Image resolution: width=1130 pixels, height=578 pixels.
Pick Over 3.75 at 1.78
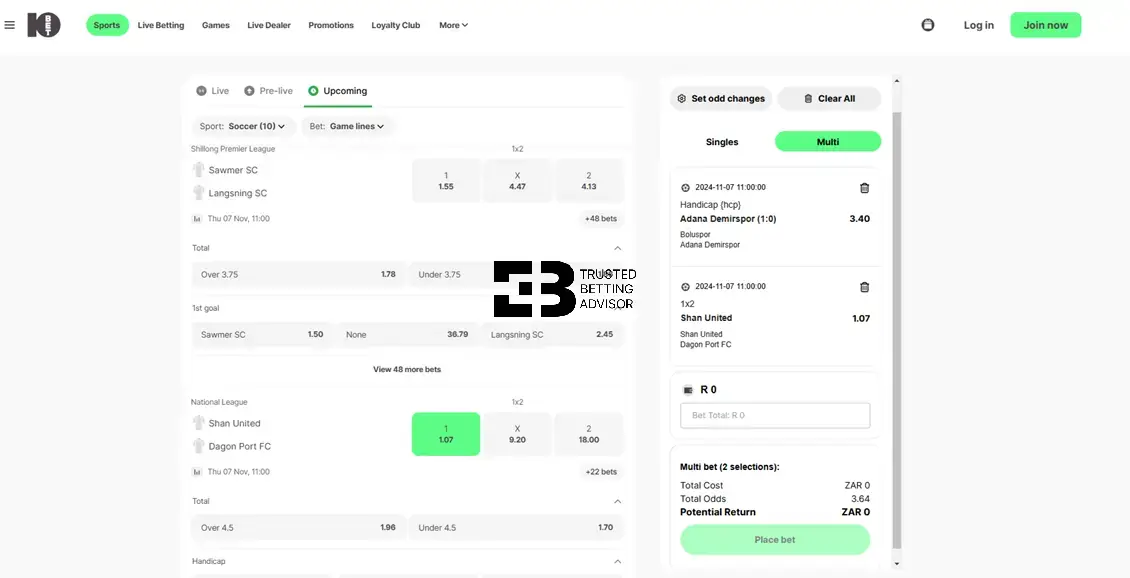click(298, 275)
